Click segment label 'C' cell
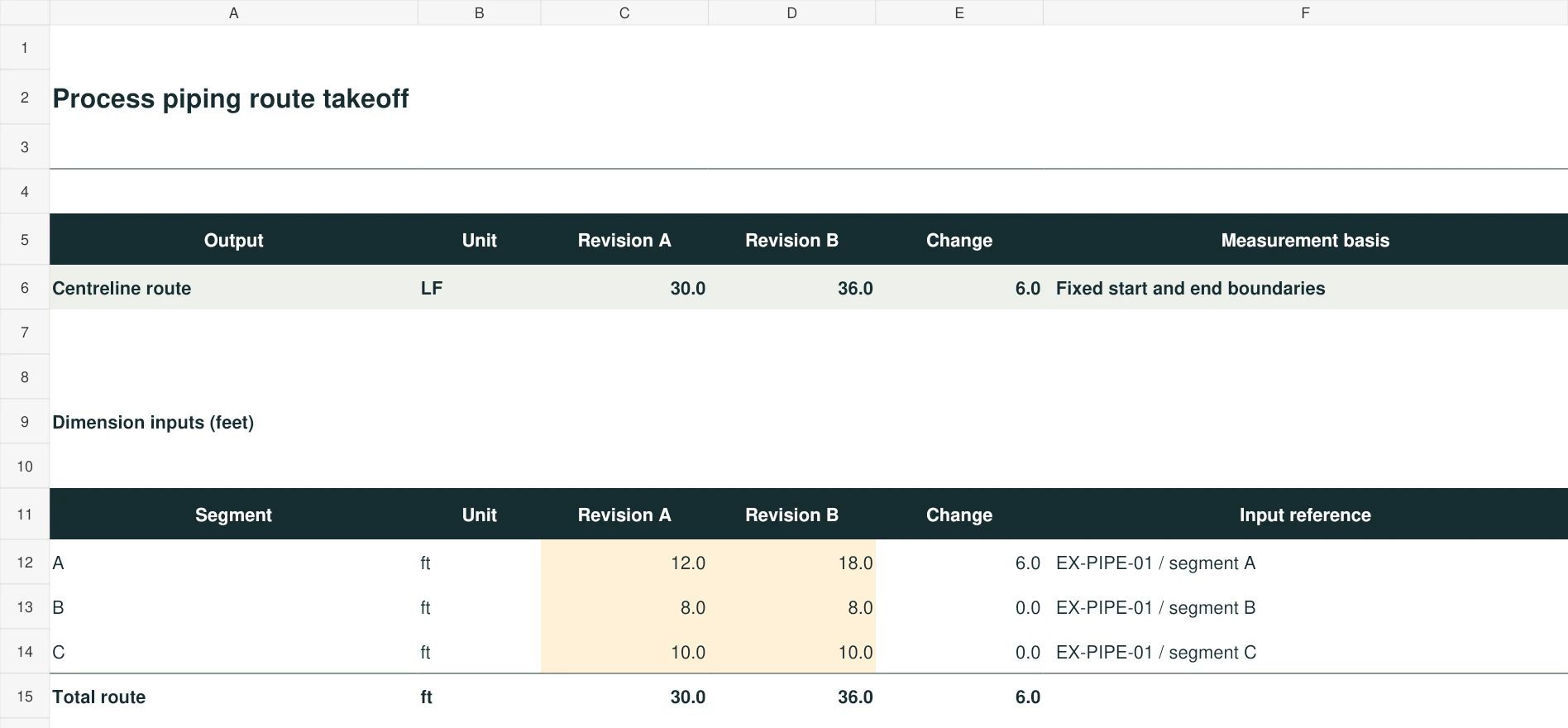 click(234, 652)
